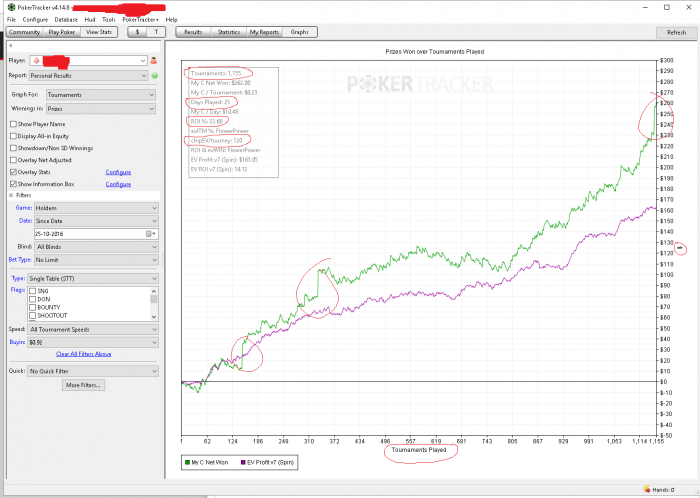Switch to the Results tab
The width and height of the screenshot is (700, 498).
[x=193, y=32]
